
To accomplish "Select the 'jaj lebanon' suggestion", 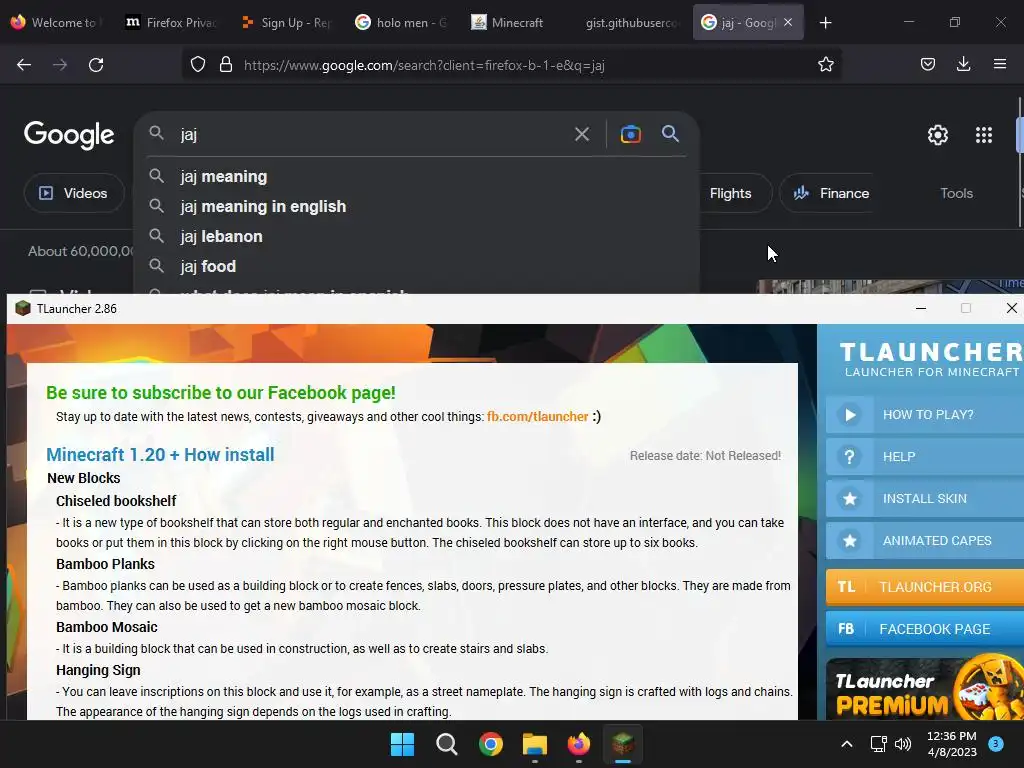I will point(417,236).
